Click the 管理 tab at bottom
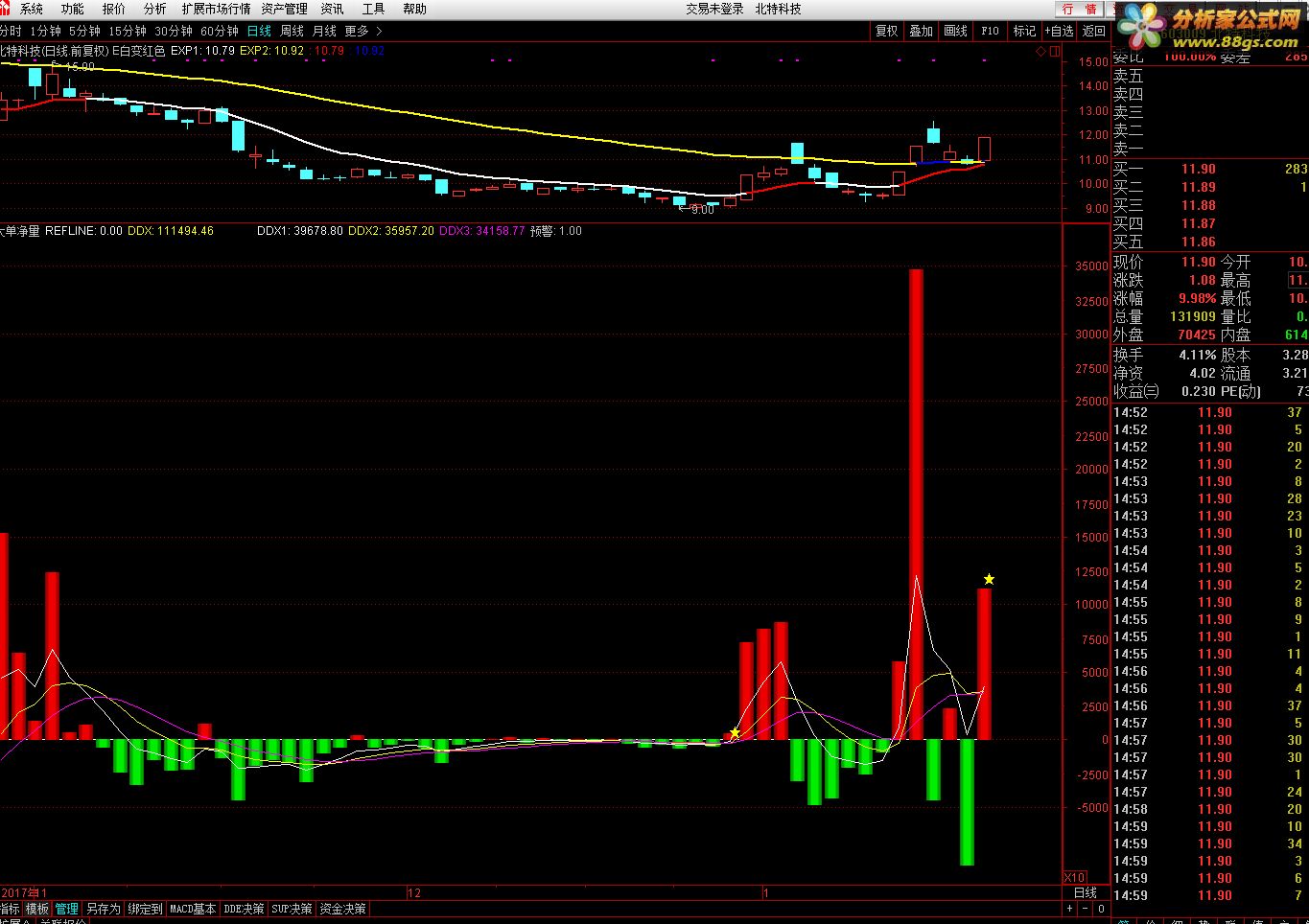 (66, 909)
